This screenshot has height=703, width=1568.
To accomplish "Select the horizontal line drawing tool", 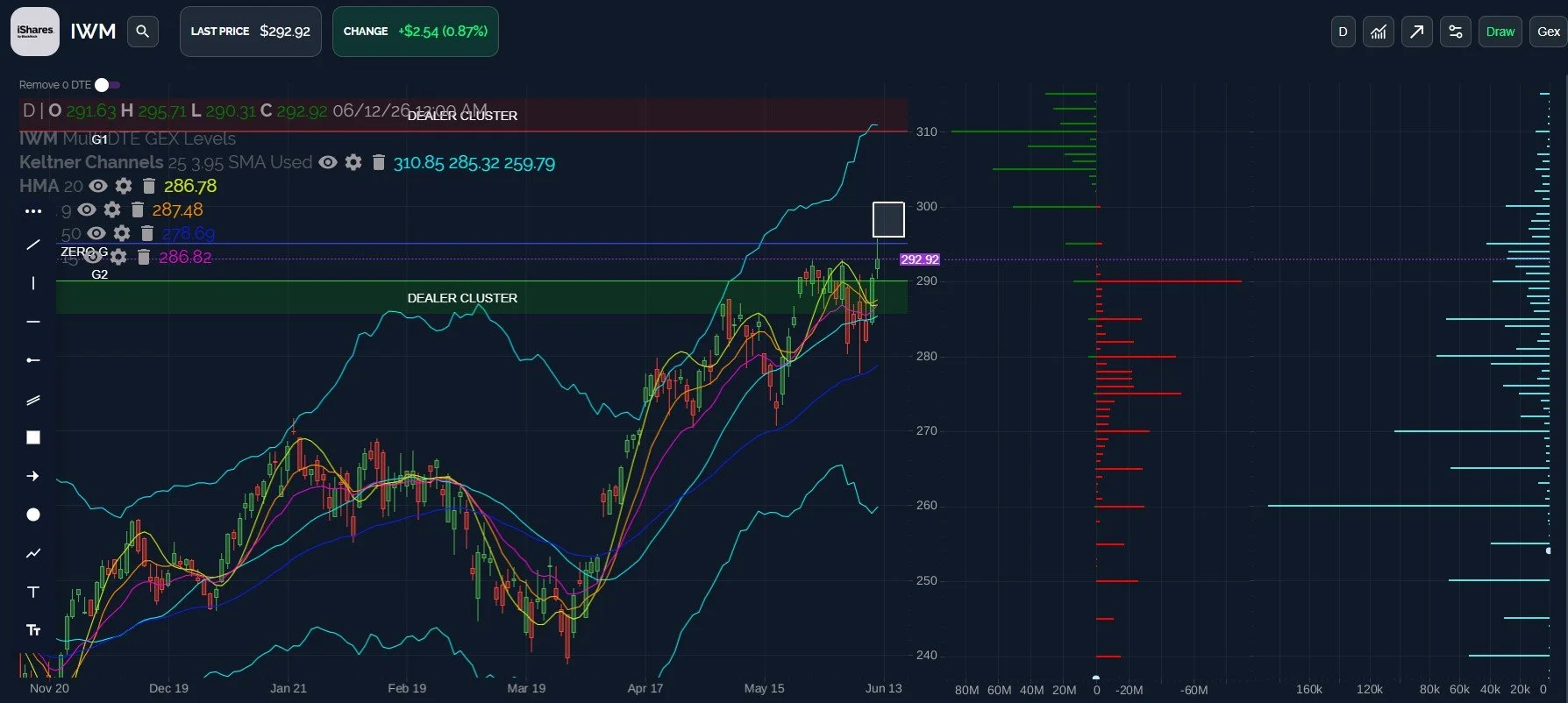I will pos(33,322).
